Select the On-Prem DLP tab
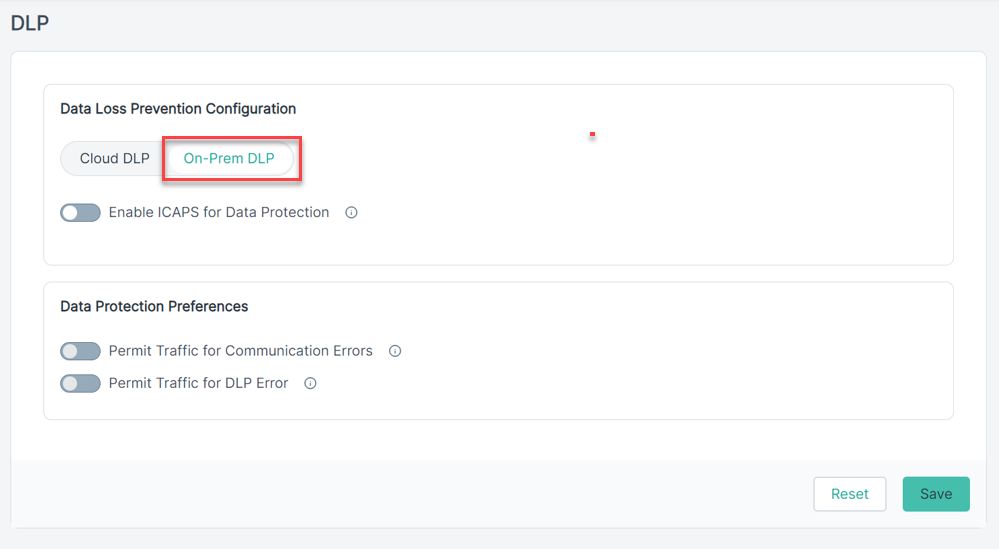This screenshot has width=999, height=549. pyautogui.click(x=229, y=159)
